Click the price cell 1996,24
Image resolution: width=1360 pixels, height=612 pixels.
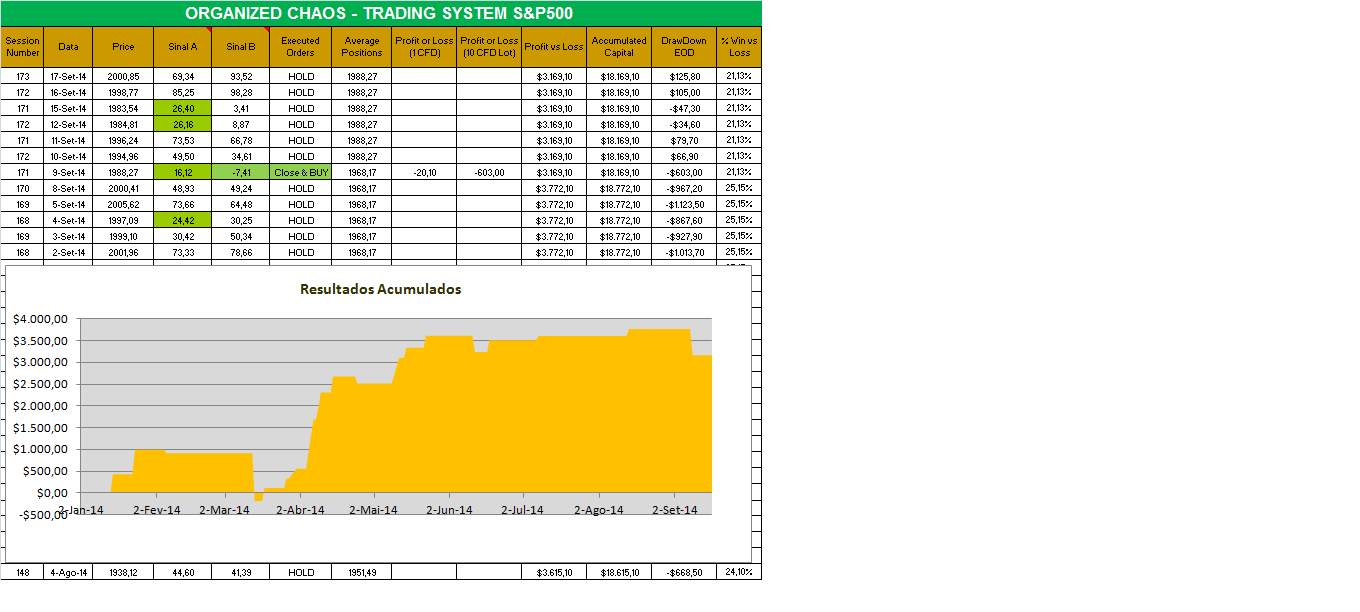[x=123, y=140]
